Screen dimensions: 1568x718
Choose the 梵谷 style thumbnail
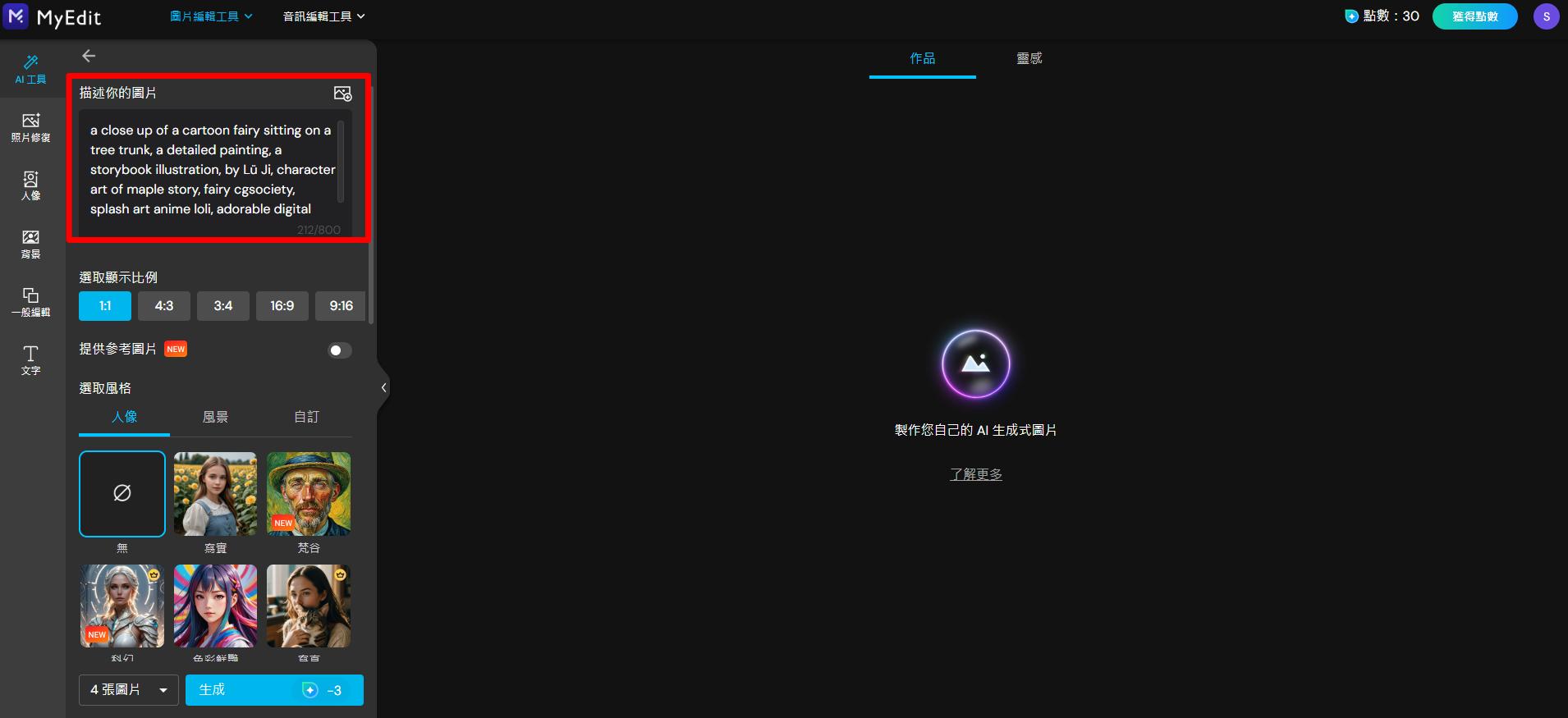pos(309,494)
